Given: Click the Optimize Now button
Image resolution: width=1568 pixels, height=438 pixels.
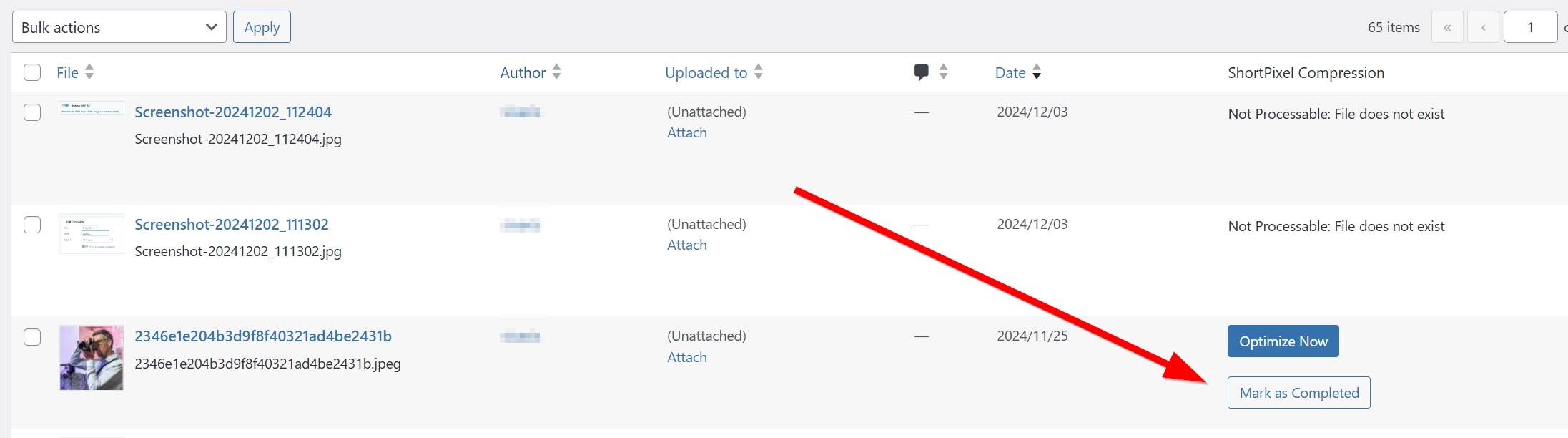Looking at the screenshot, I should click(x=1283, y=341).
